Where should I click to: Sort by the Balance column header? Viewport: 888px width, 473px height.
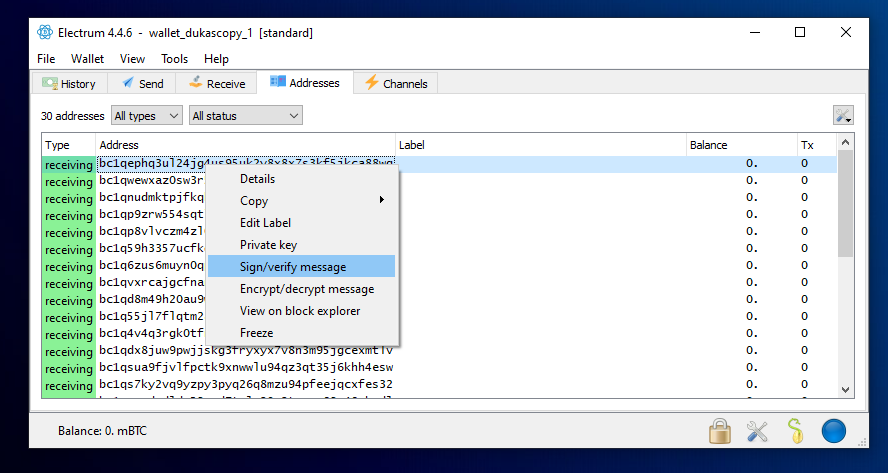coord(740,145)
